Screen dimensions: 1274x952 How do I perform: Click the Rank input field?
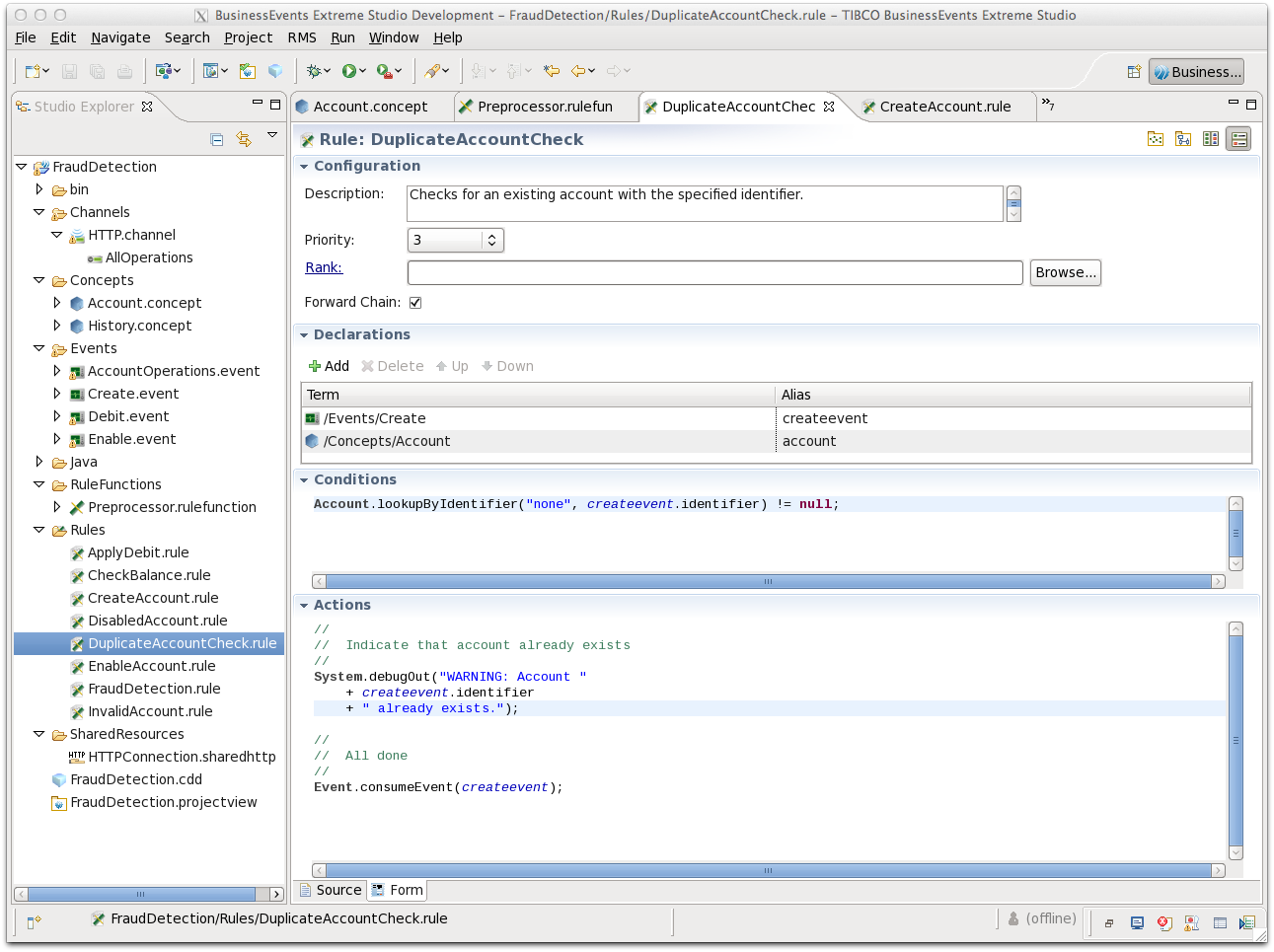pos(714,273)
